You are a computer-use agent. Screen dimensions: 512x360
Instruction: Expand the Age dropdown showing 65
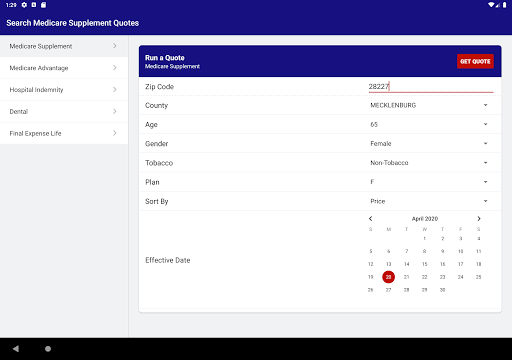(x=428, y=124)
